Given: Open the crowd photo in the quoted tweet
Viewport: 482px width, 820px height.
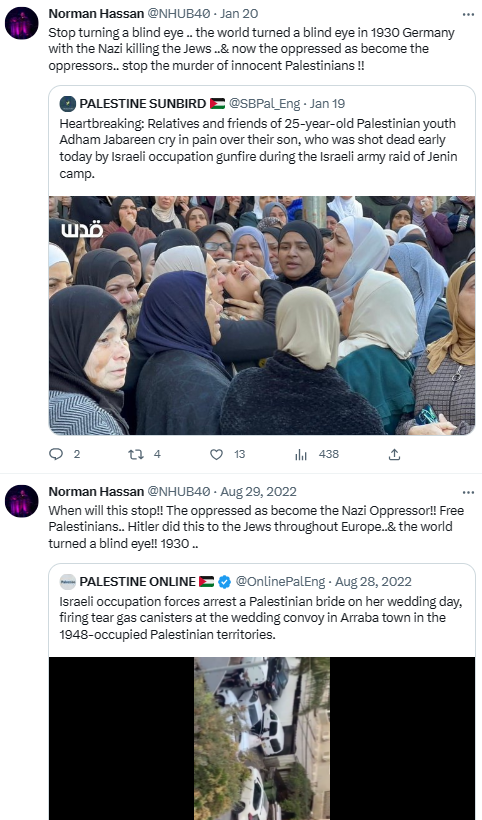Looking at the screenshot, I should pyautogui.click(x=262, y=315).
